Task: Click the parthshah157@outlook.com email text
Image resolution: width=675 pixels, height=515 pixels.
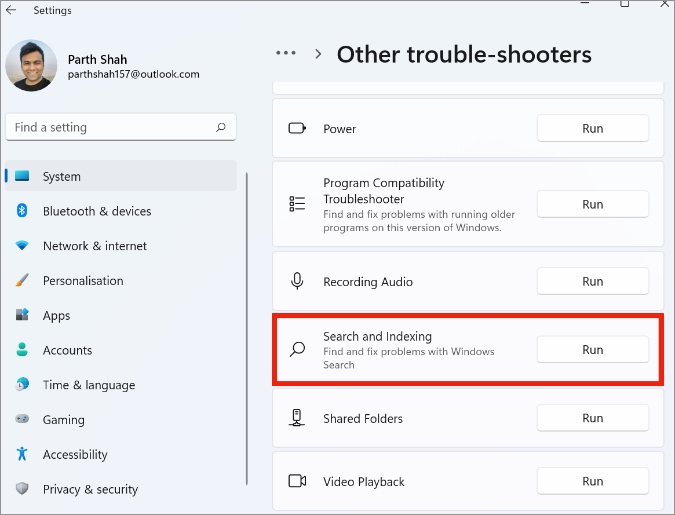Action: 133,74
